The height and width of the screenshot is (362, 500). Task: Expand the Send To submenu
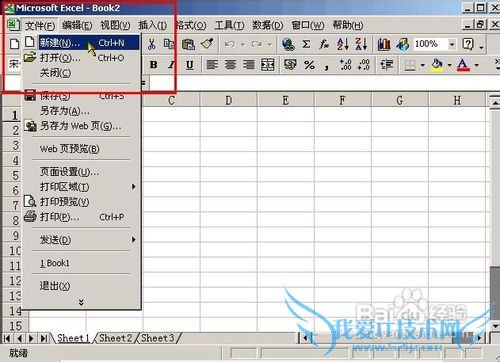click(81, 240)
